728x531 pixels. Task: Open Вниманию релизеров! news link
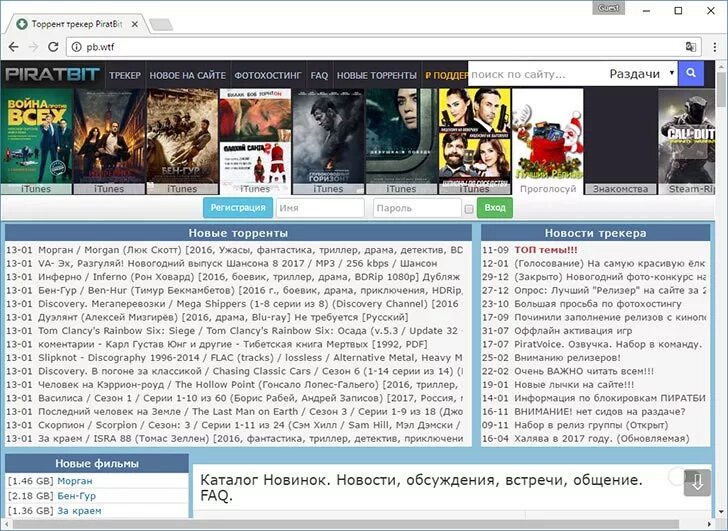point(567,358)
